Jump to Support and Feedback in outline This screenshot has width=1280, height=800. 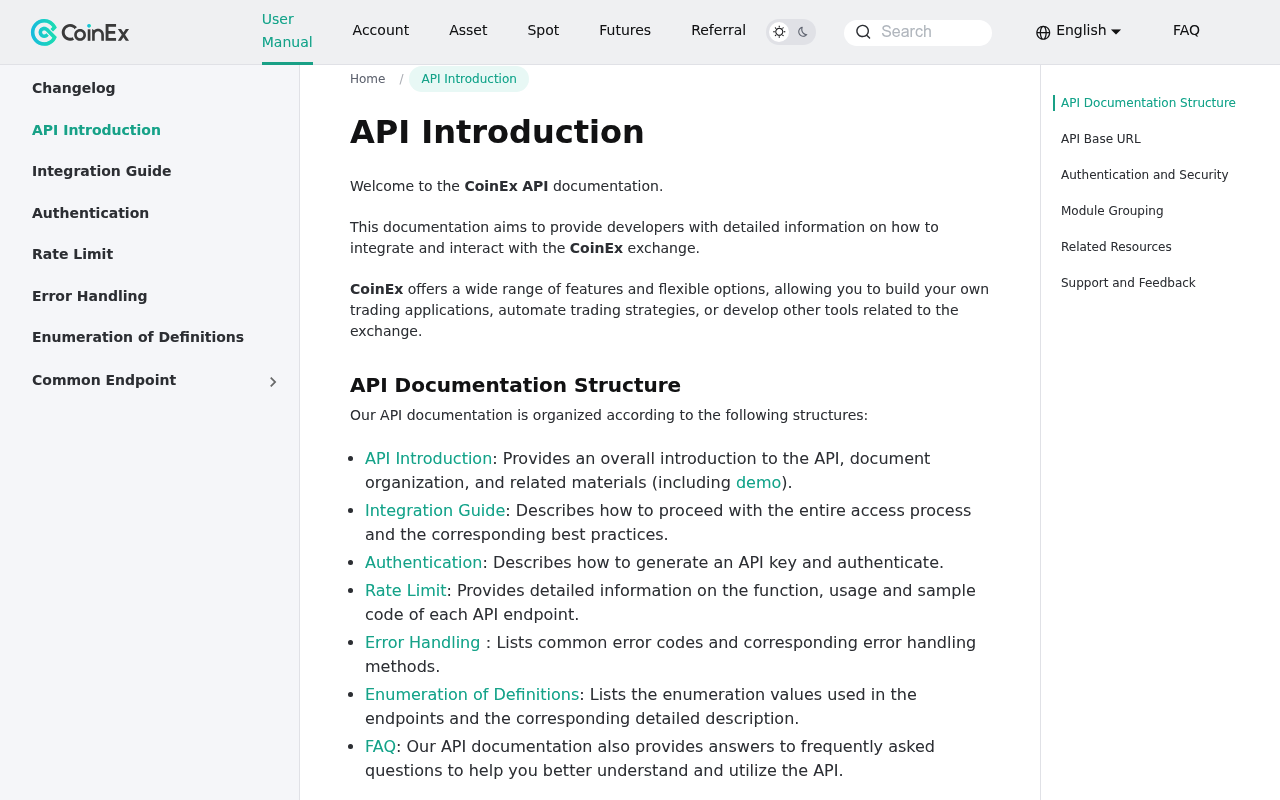(1128, 283)
